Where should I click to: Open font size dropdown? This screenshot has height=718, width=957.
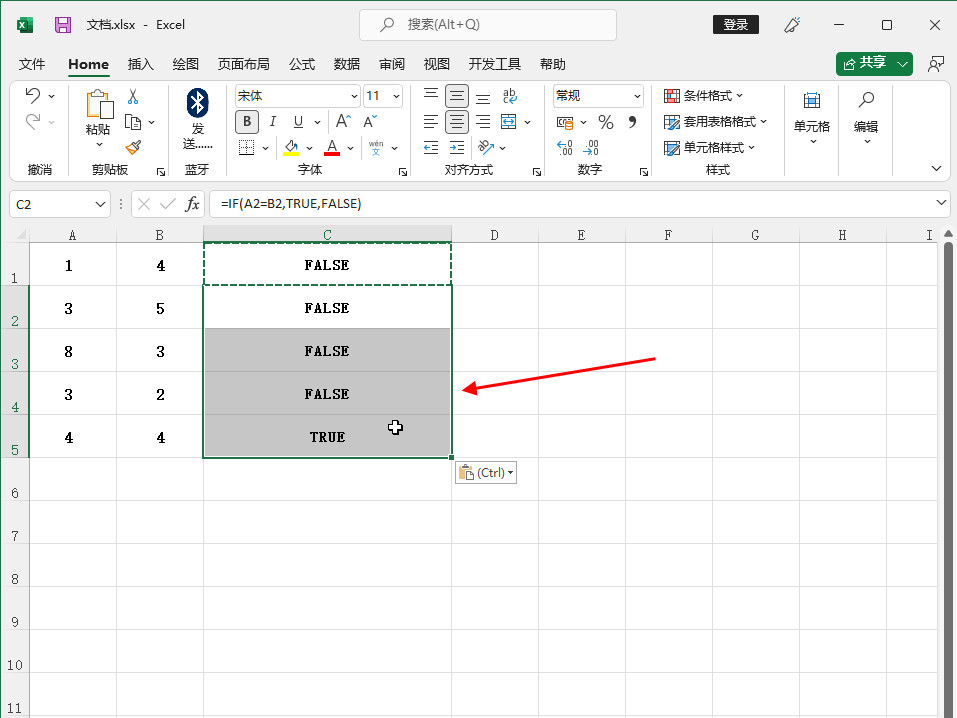(x=396, y=96)
